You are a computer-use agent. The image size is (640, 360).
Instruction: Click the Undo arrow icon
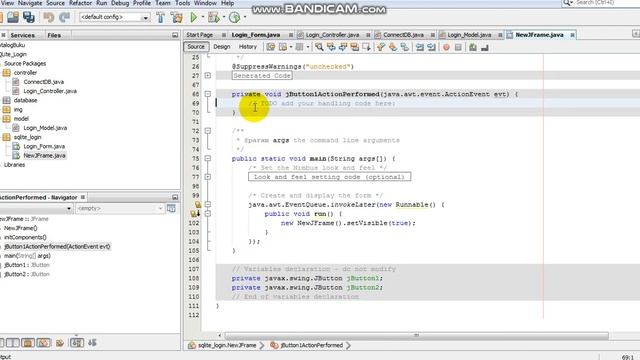[x=49, y=17]
